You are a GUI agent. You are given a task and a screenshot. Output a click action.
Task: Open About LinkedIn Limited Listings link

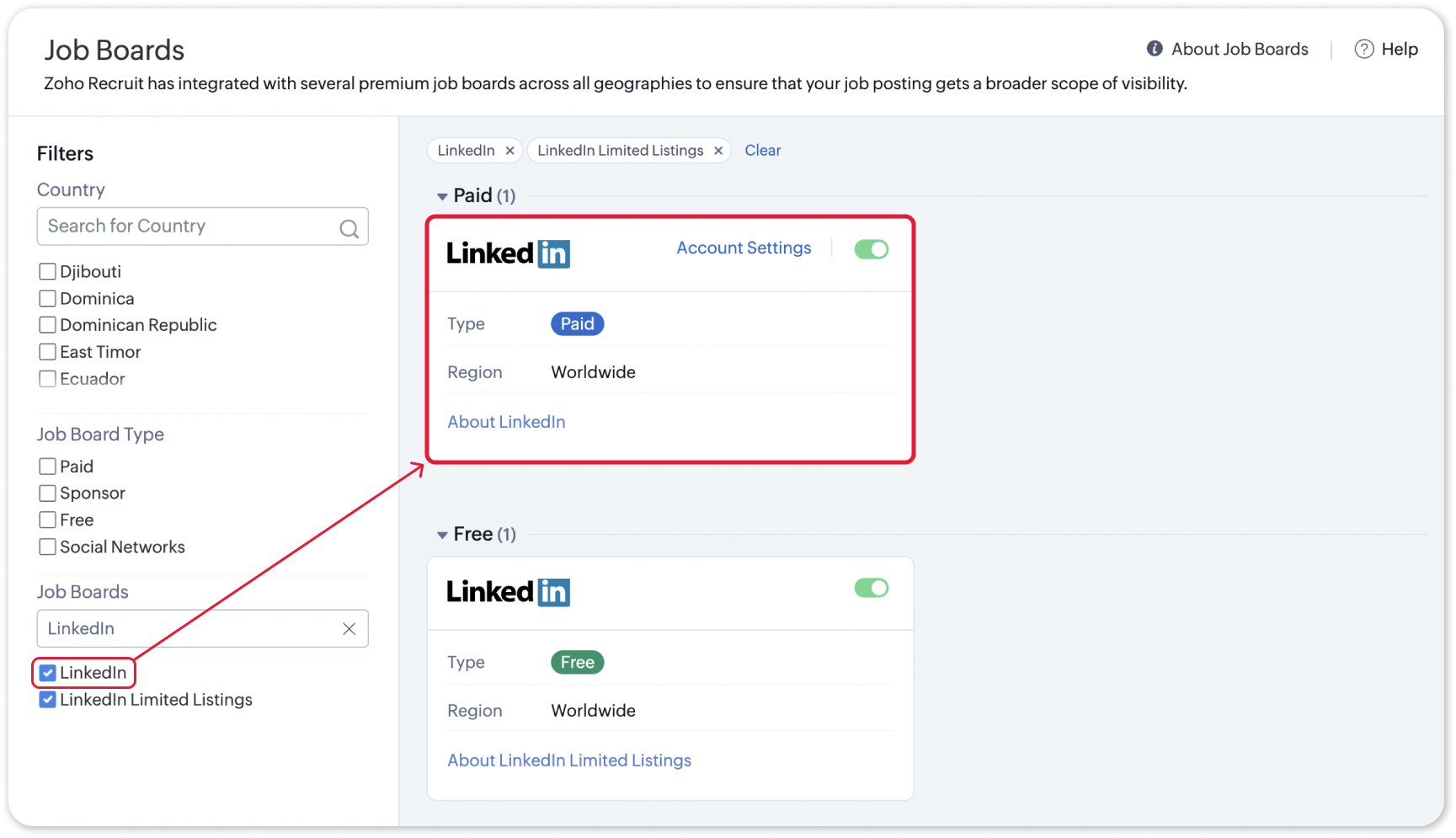click(569, 761)
